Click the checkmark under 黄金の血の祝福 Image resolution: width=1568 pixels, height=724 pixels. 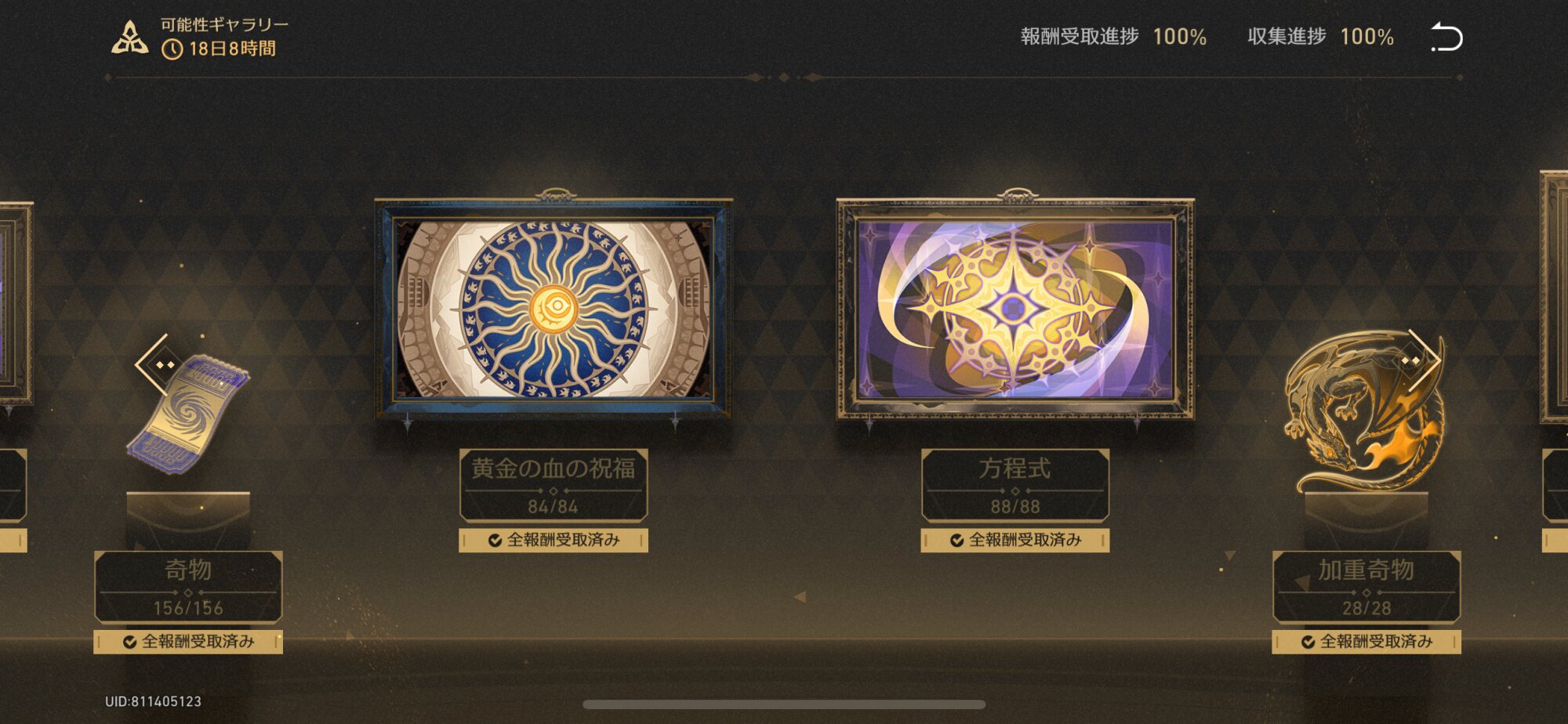(495, 541)
